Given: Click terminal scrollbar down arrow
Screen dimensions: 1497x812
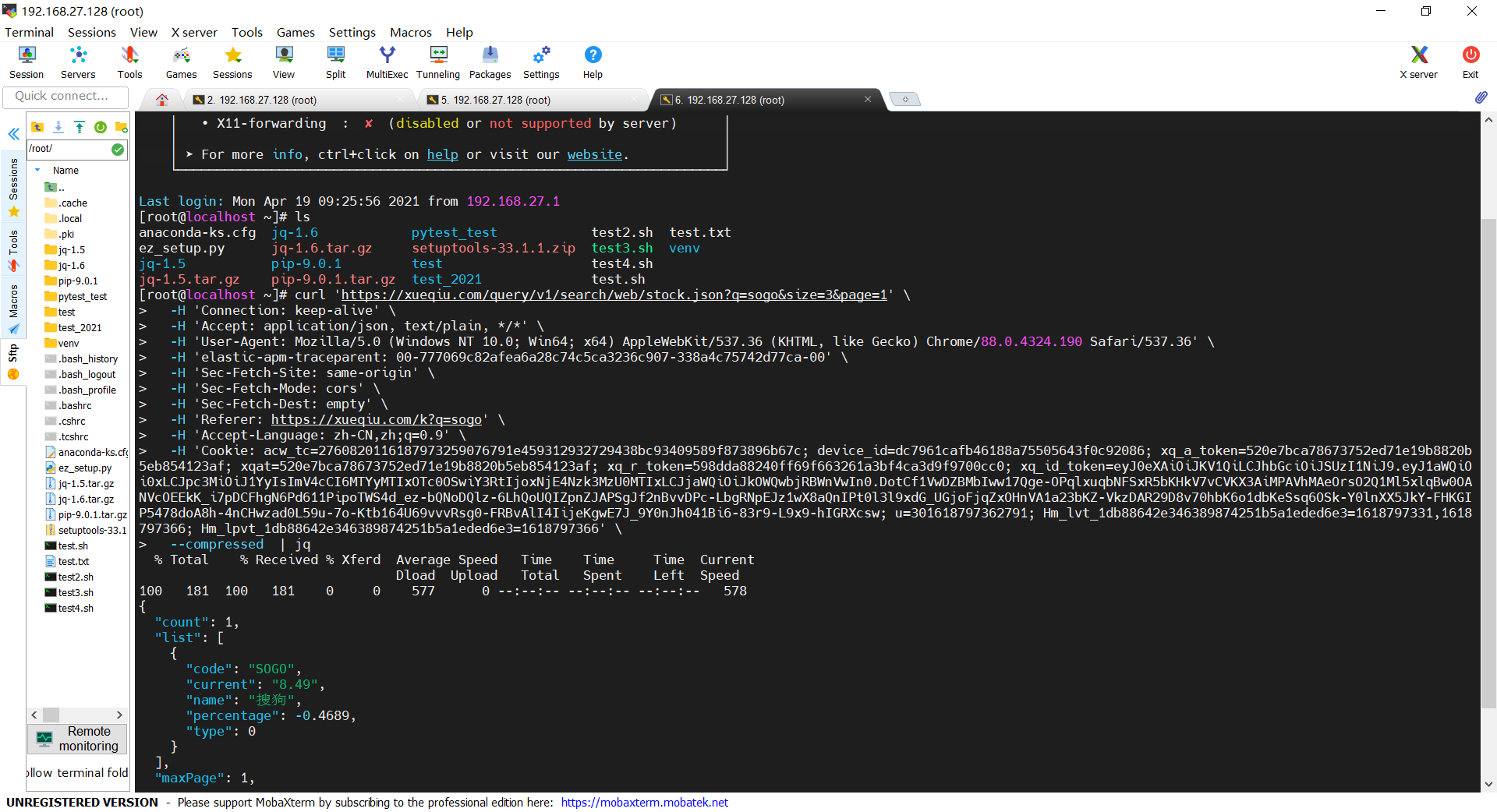Looking at the screenshot, I should (x=1488, y=785).
